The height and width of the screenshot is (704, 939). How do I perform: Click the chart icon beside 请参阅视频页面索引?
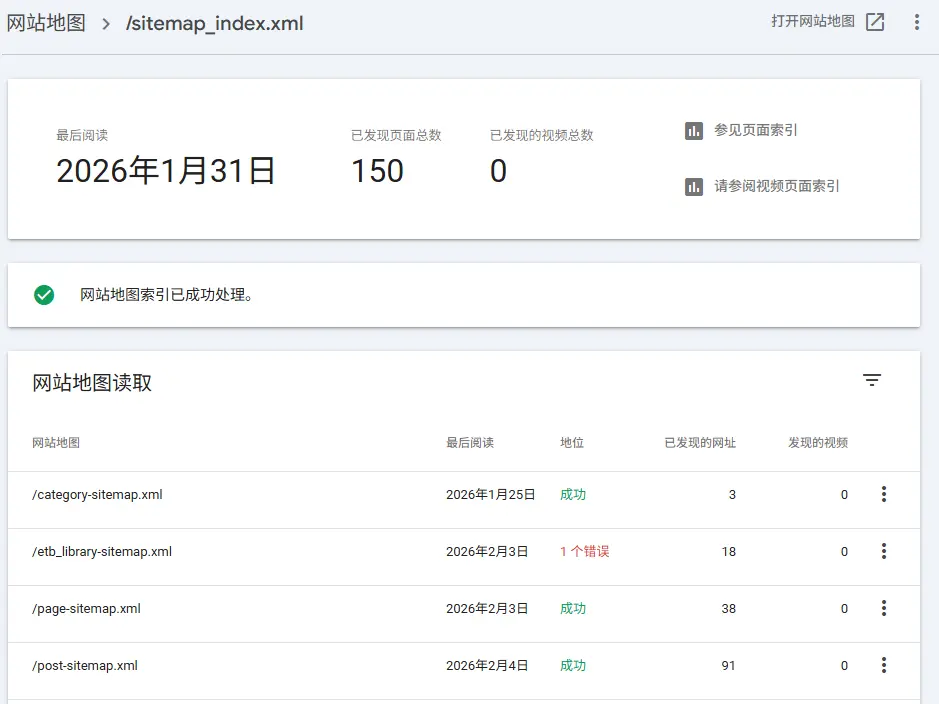(x=693, y=186)
